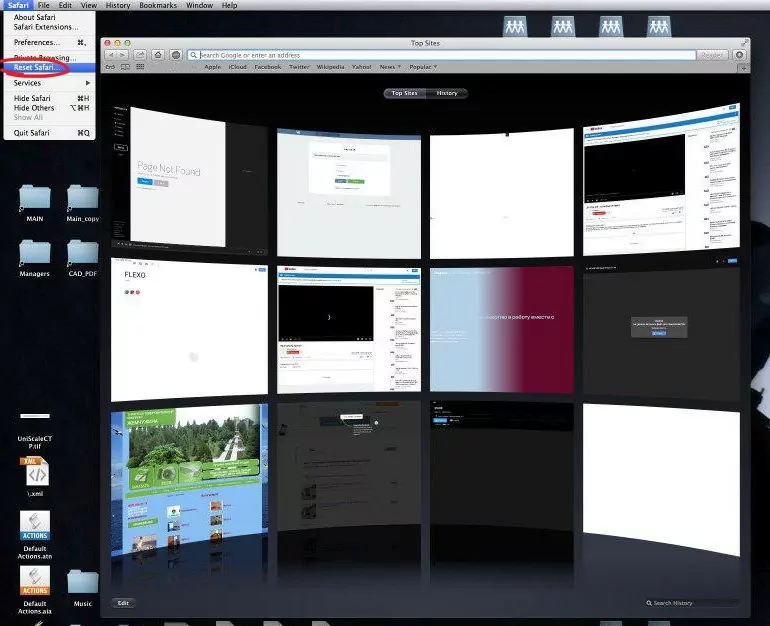This screenshot has width=770, height=626.
Task: Click the Reader button in the address bar
Action: point(712,55)
